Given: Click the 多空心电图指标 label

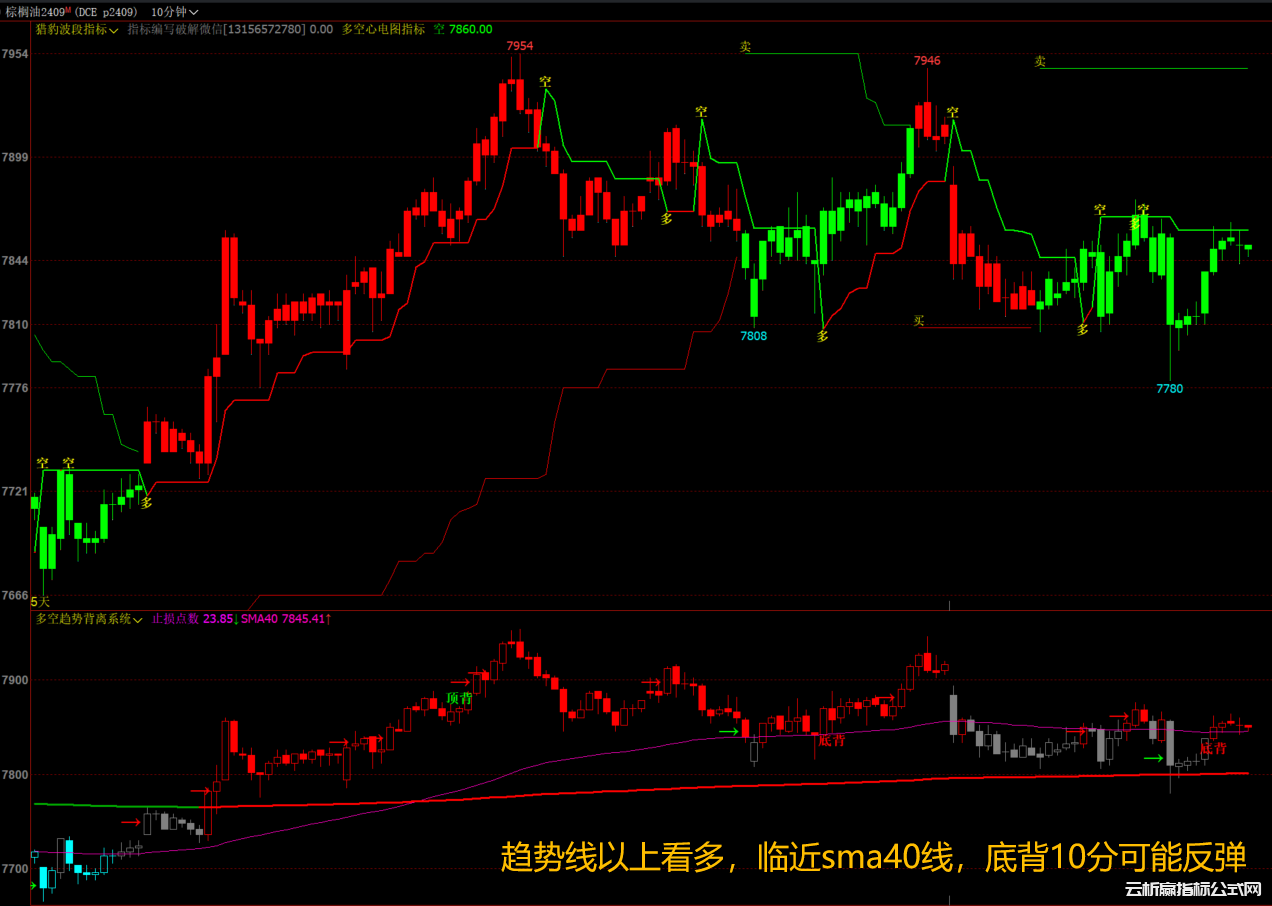Looking at the screenshot, I should (x=383, y=29).
